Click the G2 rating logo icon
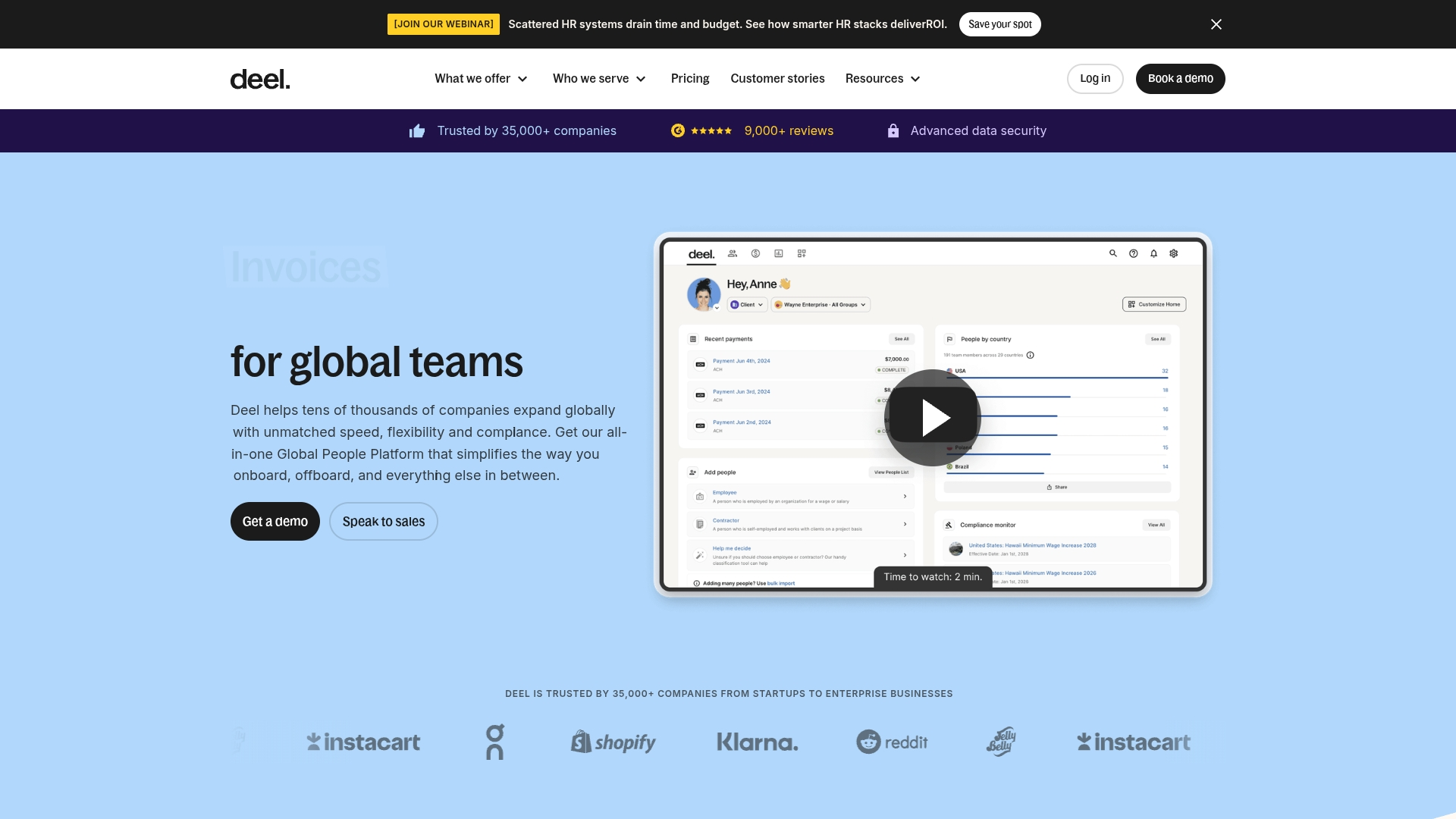The height and width of the screenshot is (819, 1456). point(678,130)
